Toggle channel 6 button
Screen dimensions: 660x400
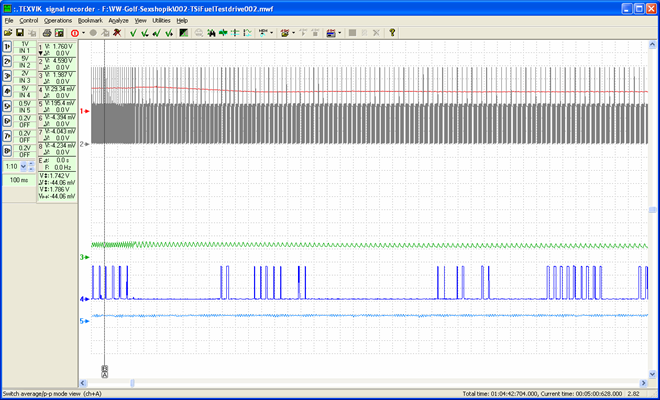pyautogui.click(x=7, y=121)
